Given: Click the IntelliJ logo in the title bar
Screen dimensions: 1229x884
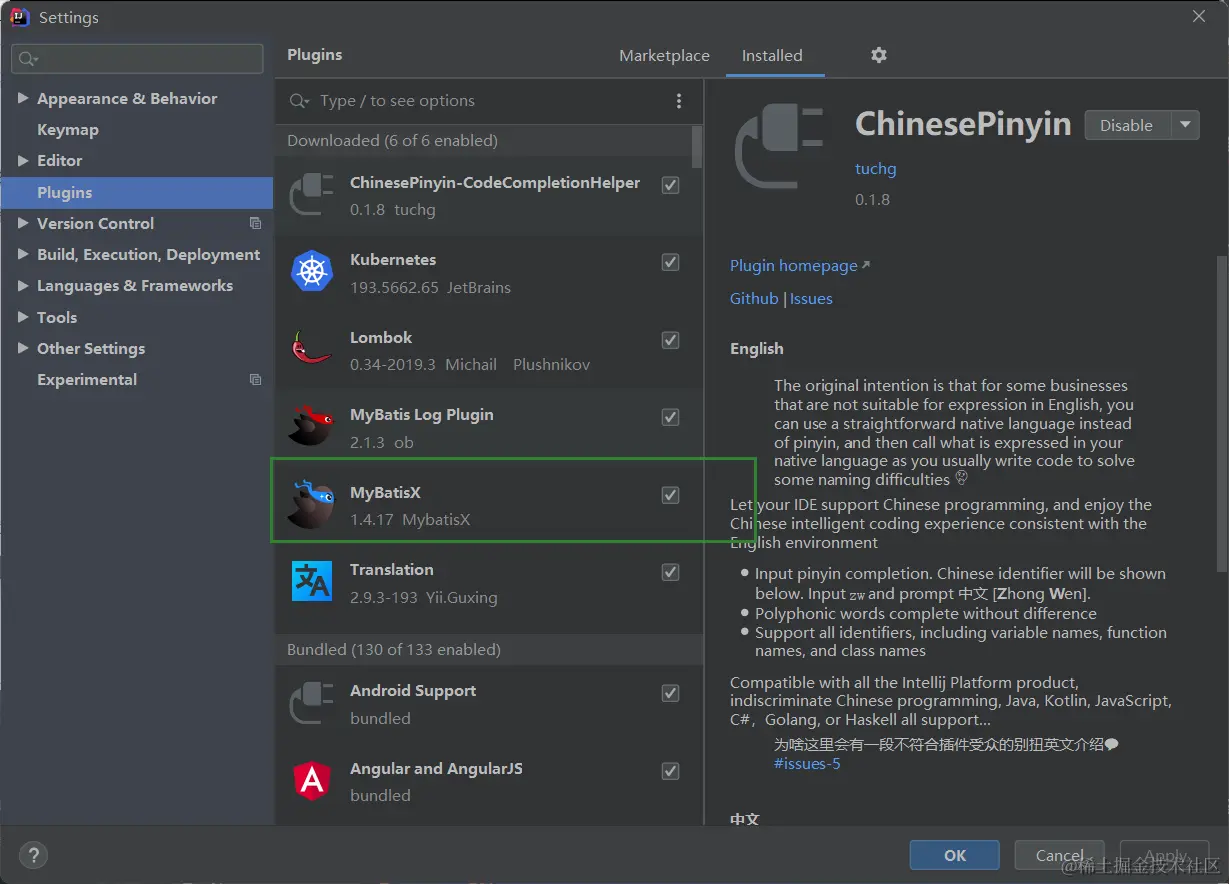Looking at the screenshot, I should pos(19,17).
